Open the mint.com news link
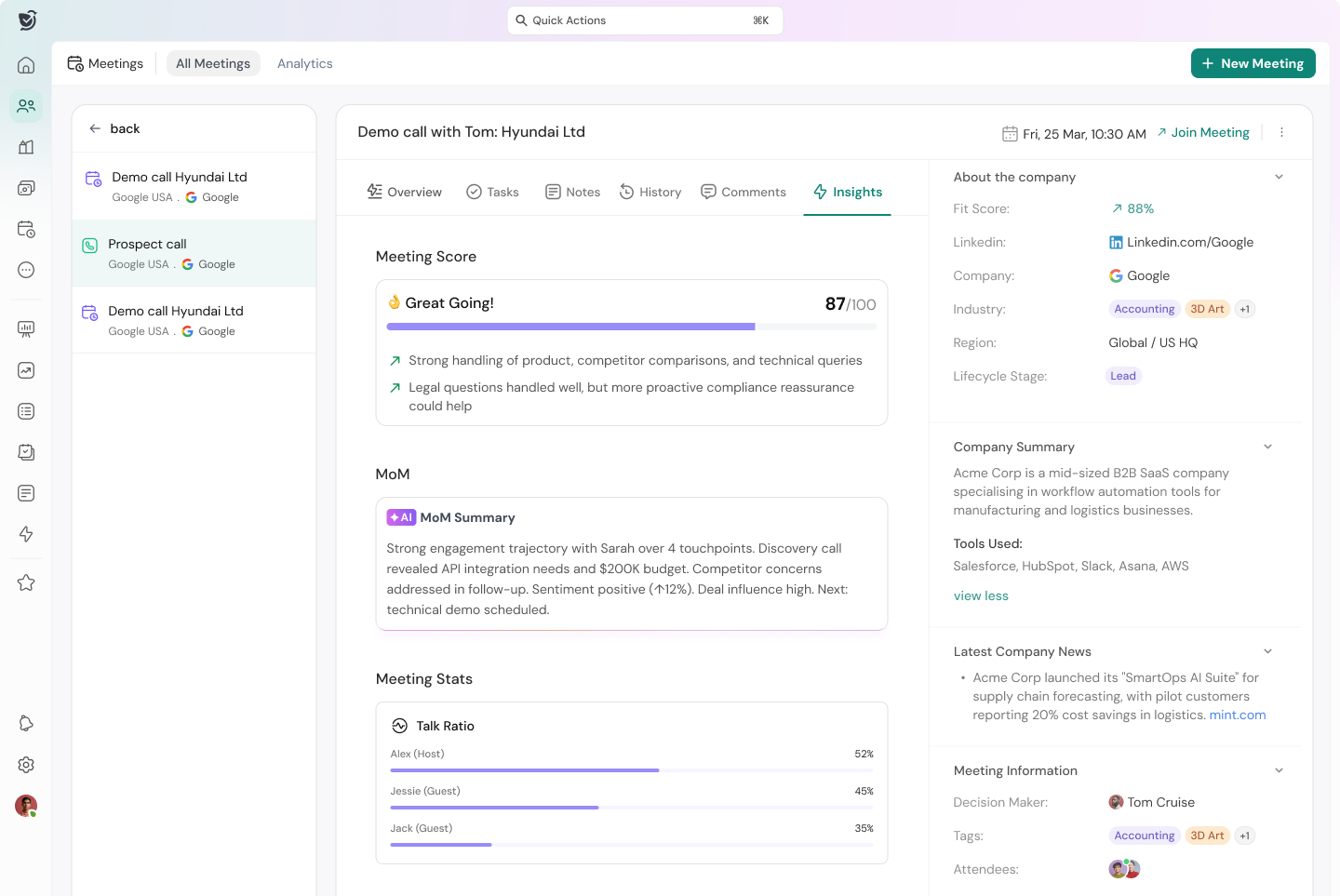1340x896 pixels. 1238,715
